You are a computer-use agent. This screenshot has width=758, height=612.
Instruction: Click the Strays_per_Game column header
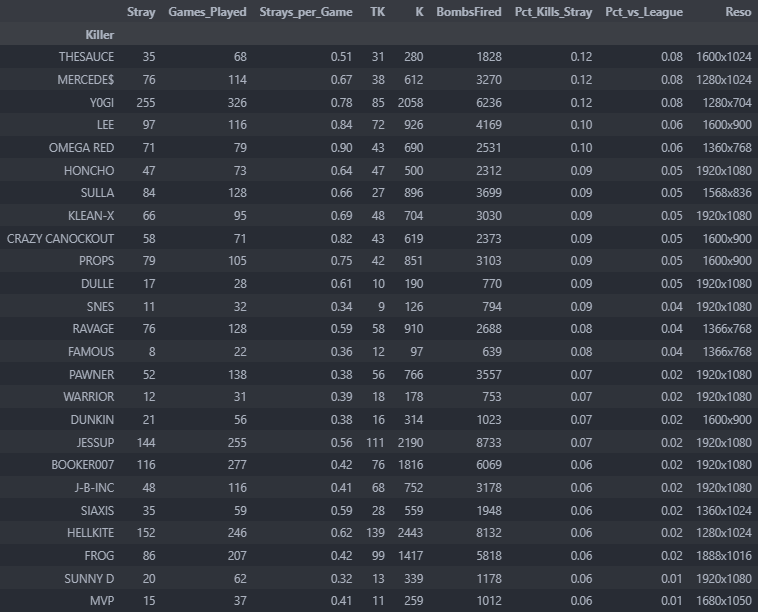305,12
